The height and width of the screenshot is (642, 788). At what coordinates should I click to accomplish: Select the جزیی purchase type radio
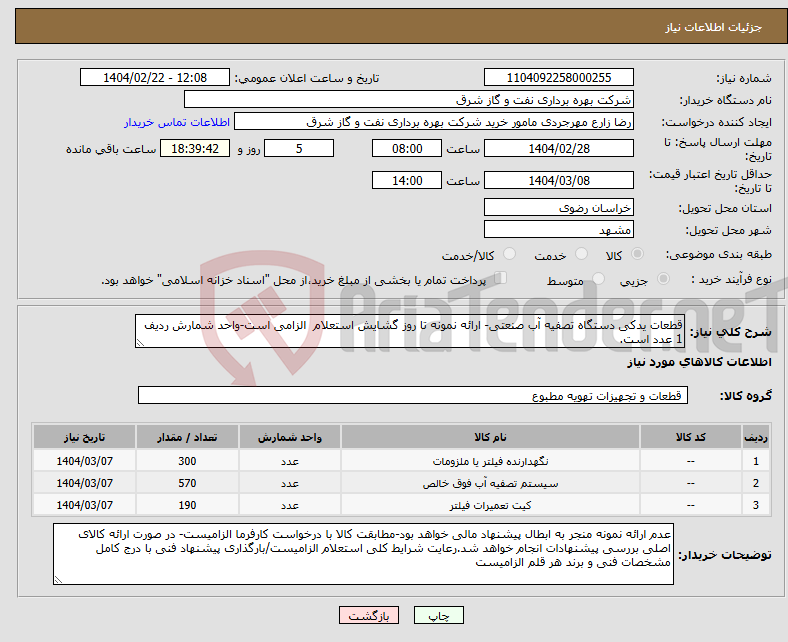tap(663, 279)
